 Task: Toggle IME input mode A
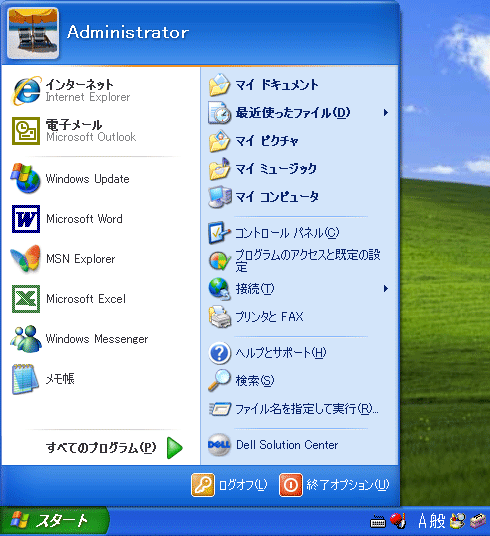click(423, 521)
